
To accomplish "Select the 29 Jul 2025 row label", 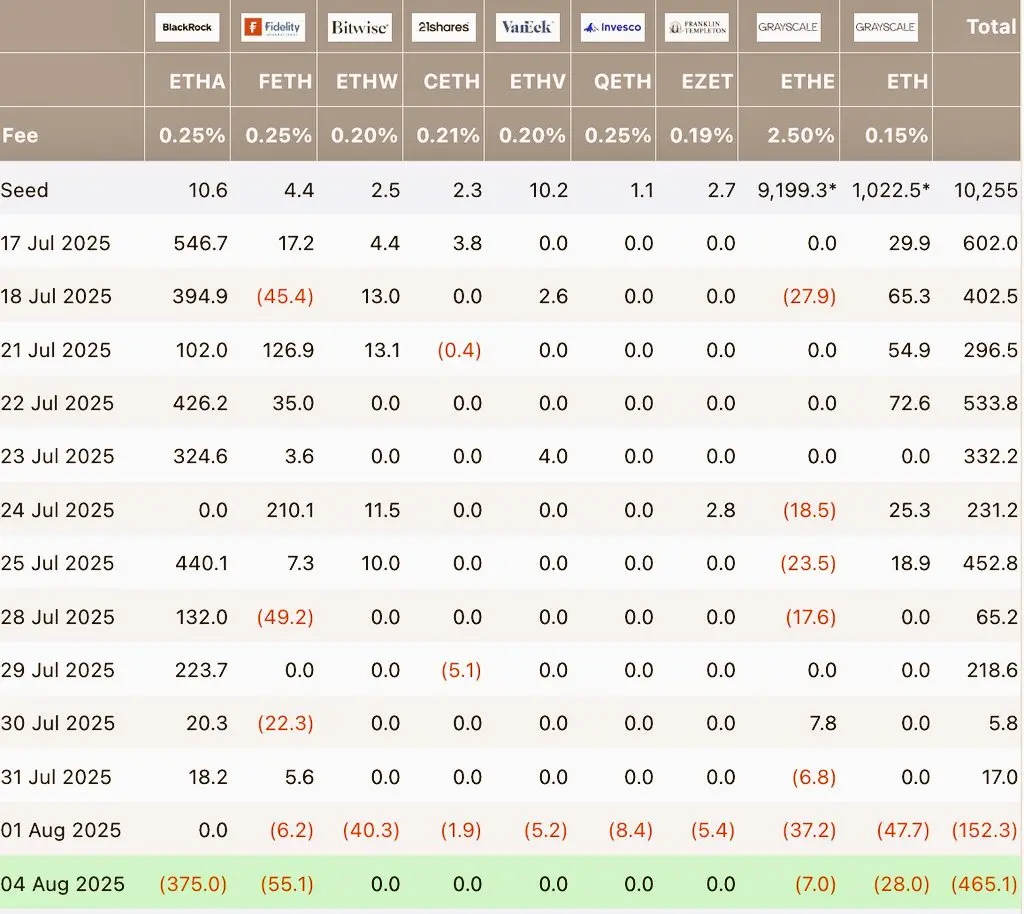I will click(x=57, y=670).
